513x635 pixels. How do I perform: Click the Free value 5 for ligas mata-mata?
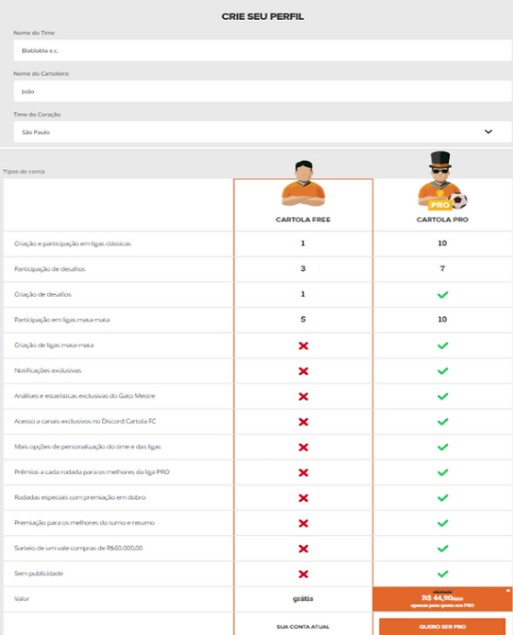click(303, 319)
